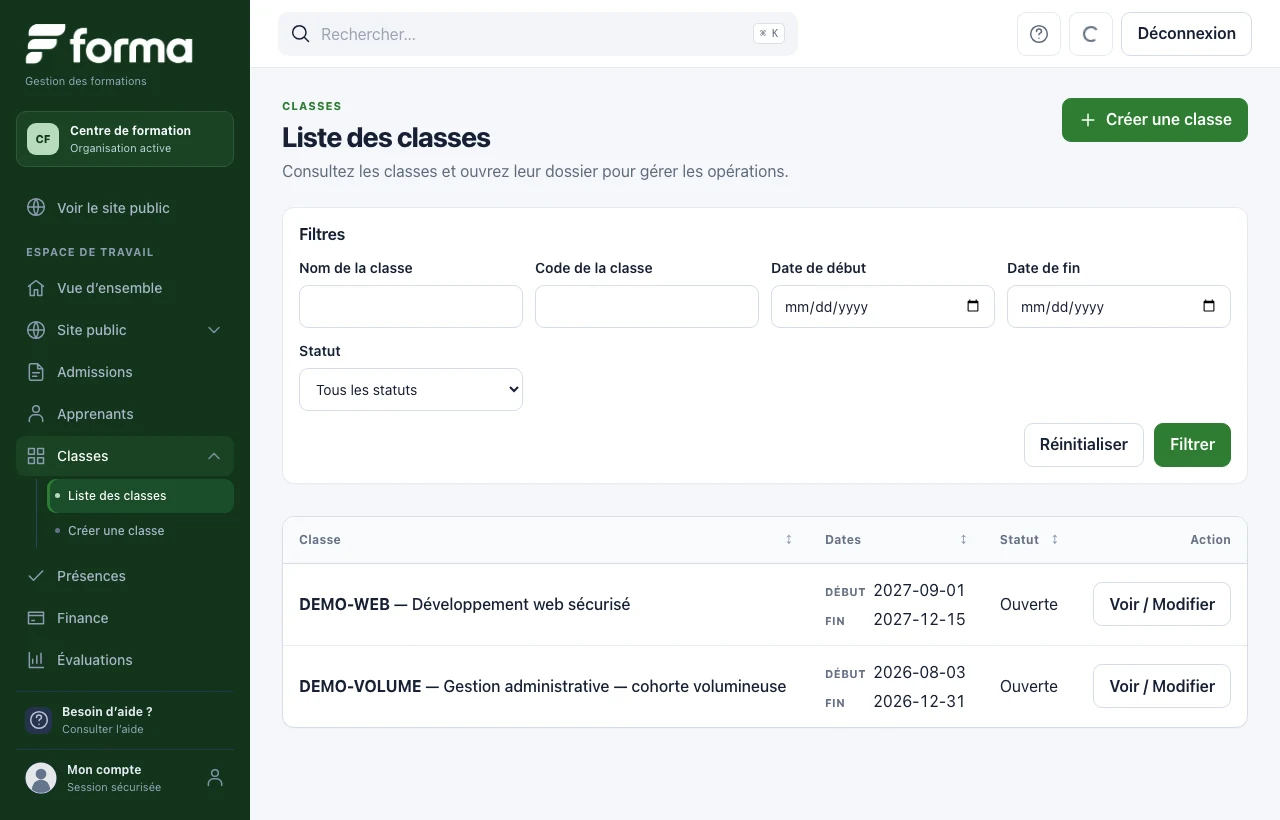
Task: Collapse the Classes submenu chevron
Action: coord(214,456)
